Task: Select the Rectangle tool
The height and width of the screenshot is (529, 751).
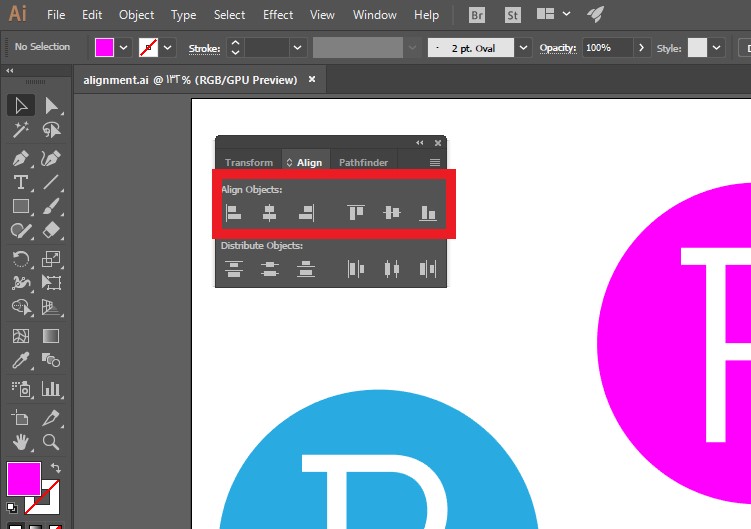Action: 21,206
